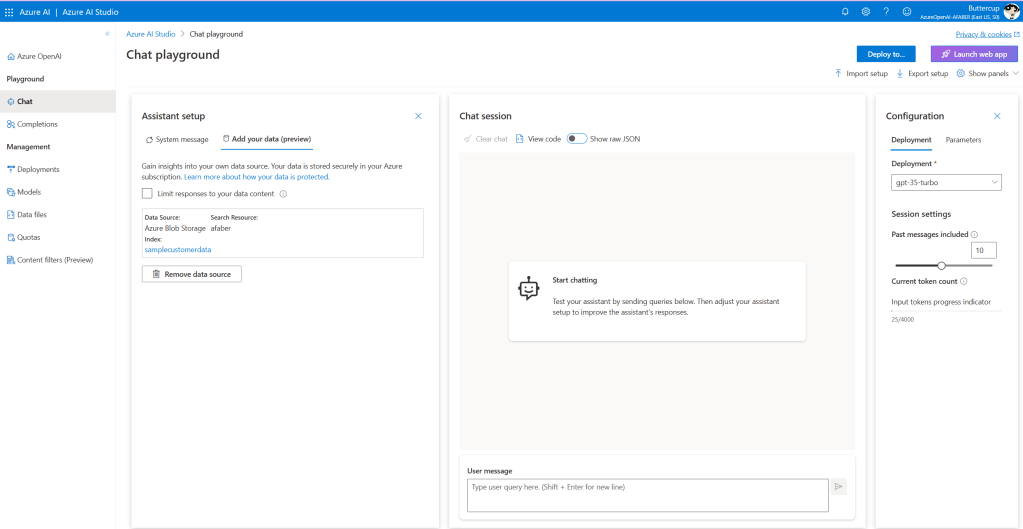Select the Parameters tab in Configuration

pyautogui.click(x=963, y=140)
